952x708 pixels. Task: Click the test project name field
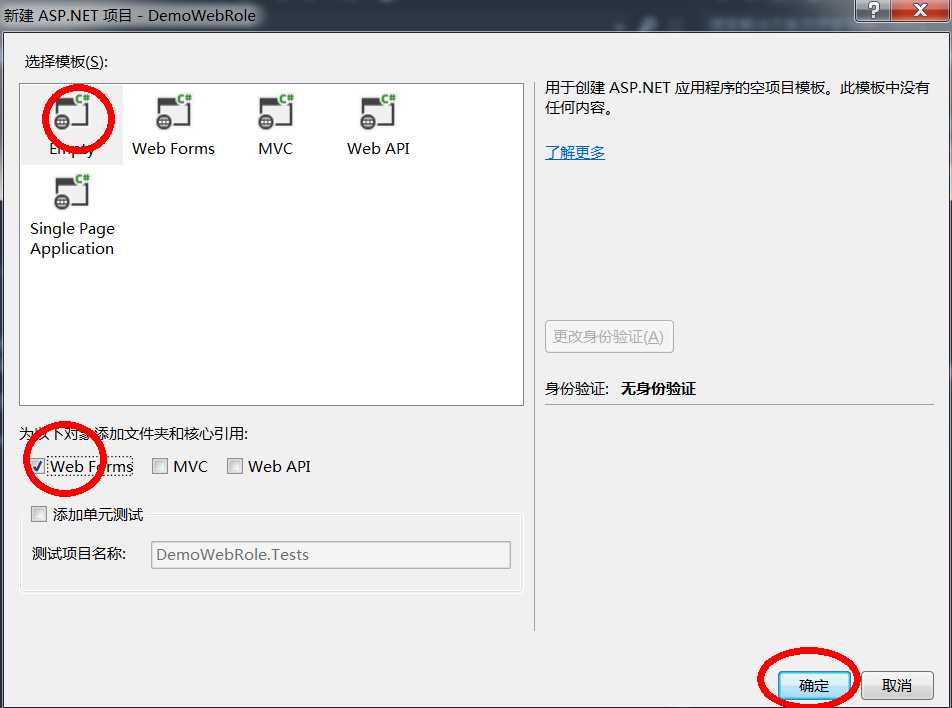331,554
